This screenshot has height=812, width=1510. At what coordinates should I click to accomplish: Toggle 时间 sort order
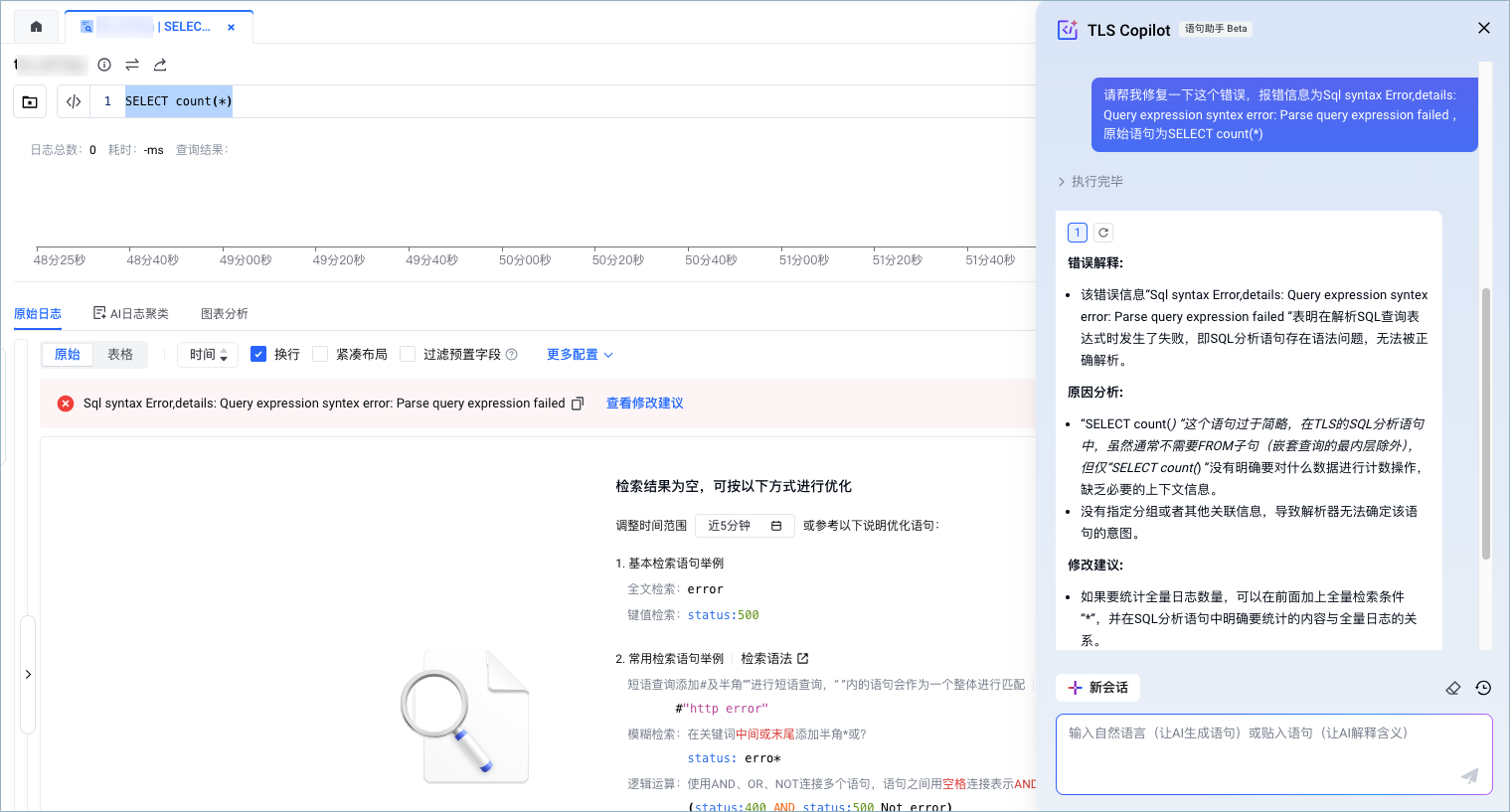click(x=208, y=355)
